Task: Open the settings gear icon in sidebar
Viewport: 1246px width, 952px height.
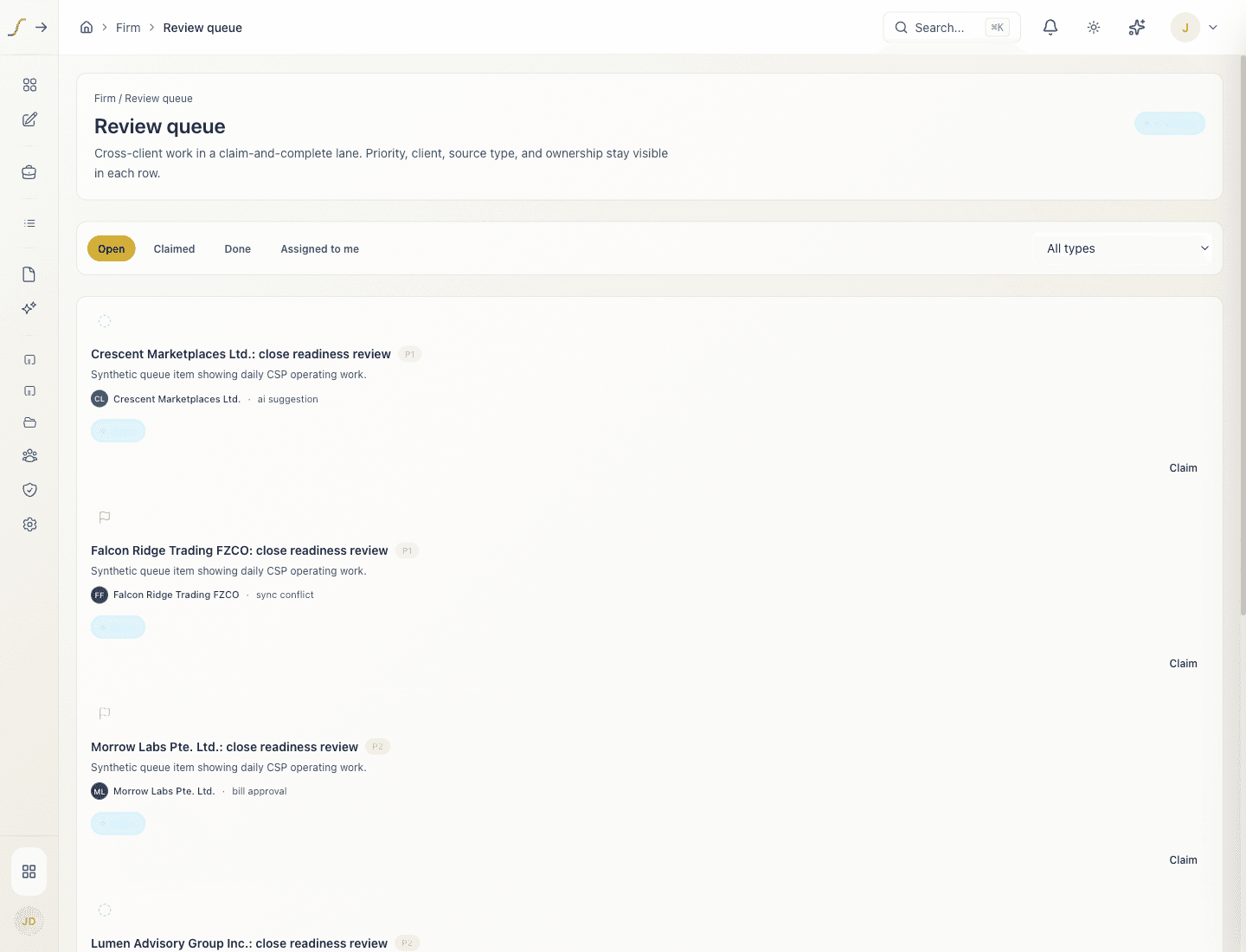Action: 29,524
